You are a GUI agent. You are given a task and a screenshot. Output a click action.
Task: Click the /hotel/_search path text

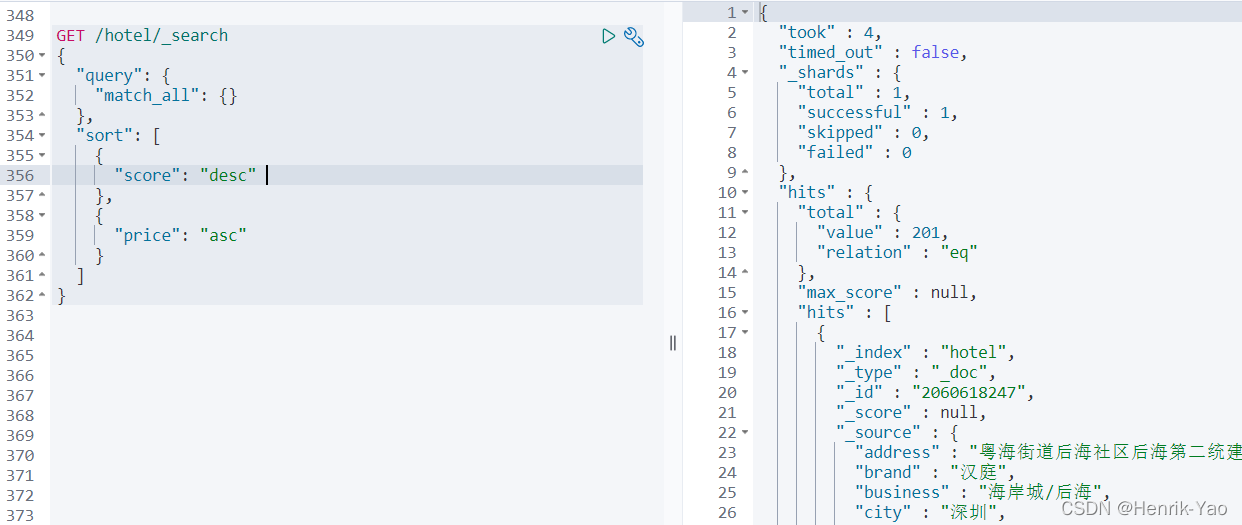coord(162,35)
